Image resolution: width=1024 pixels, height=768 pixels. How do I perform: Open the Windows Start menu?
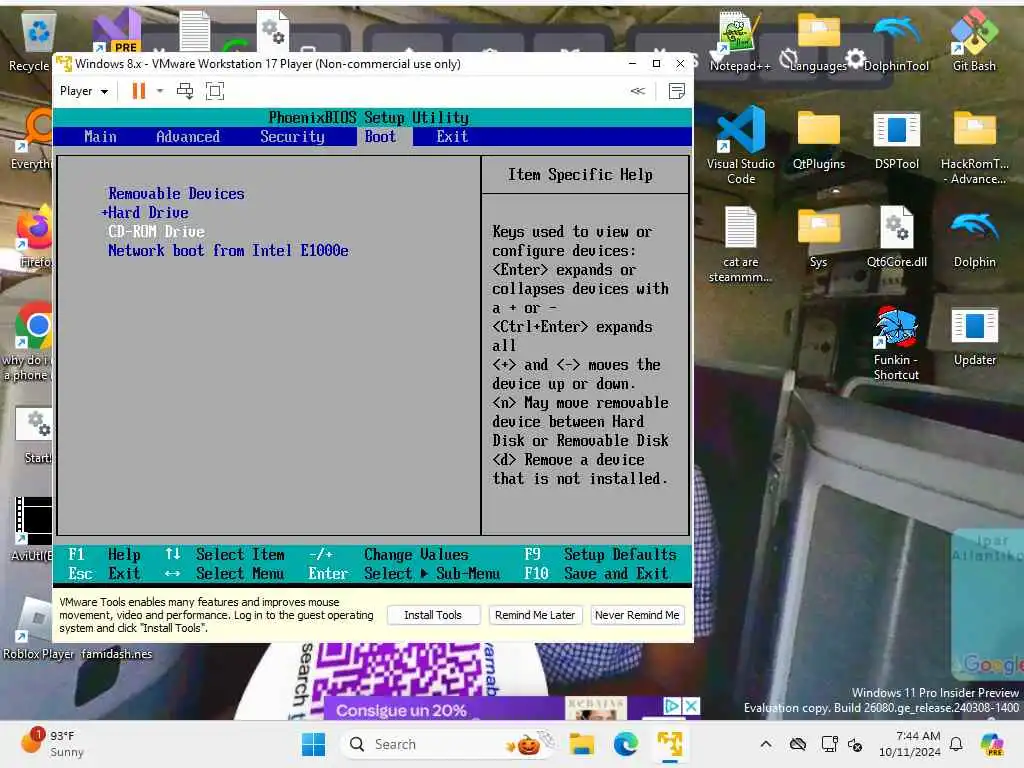point(313,744)
